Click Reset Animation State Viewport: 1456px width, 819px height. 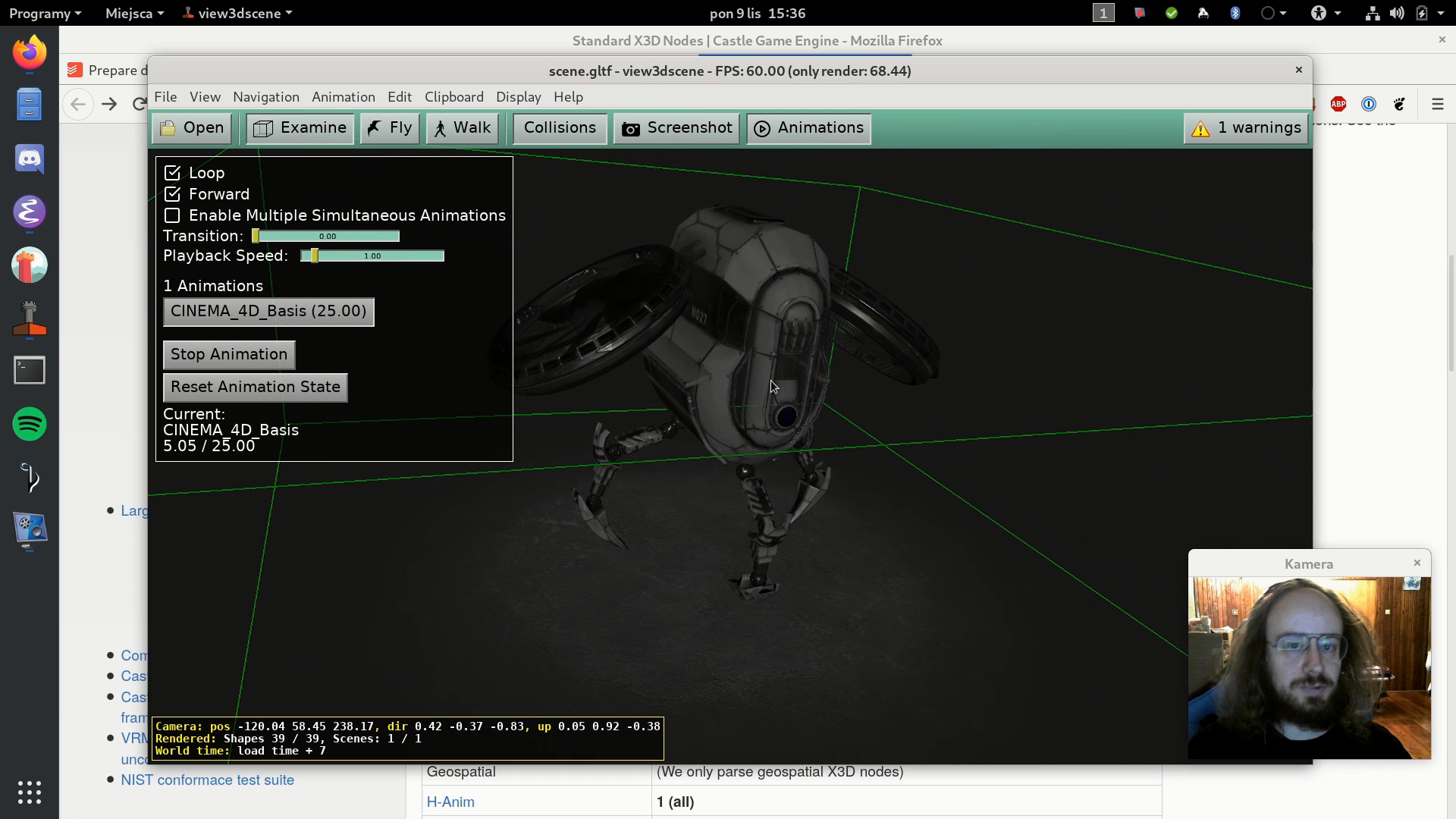(255, 387)
